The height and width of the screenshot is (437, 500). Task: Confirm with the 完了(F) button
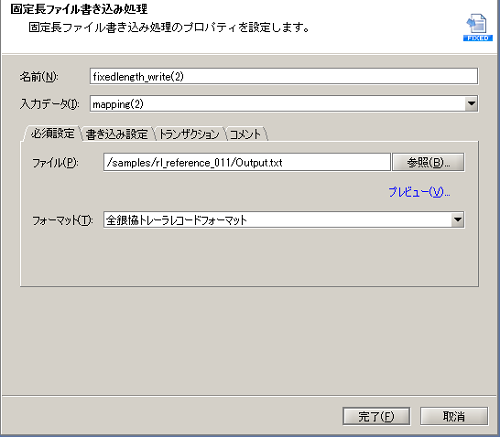(x=376, y=416)
